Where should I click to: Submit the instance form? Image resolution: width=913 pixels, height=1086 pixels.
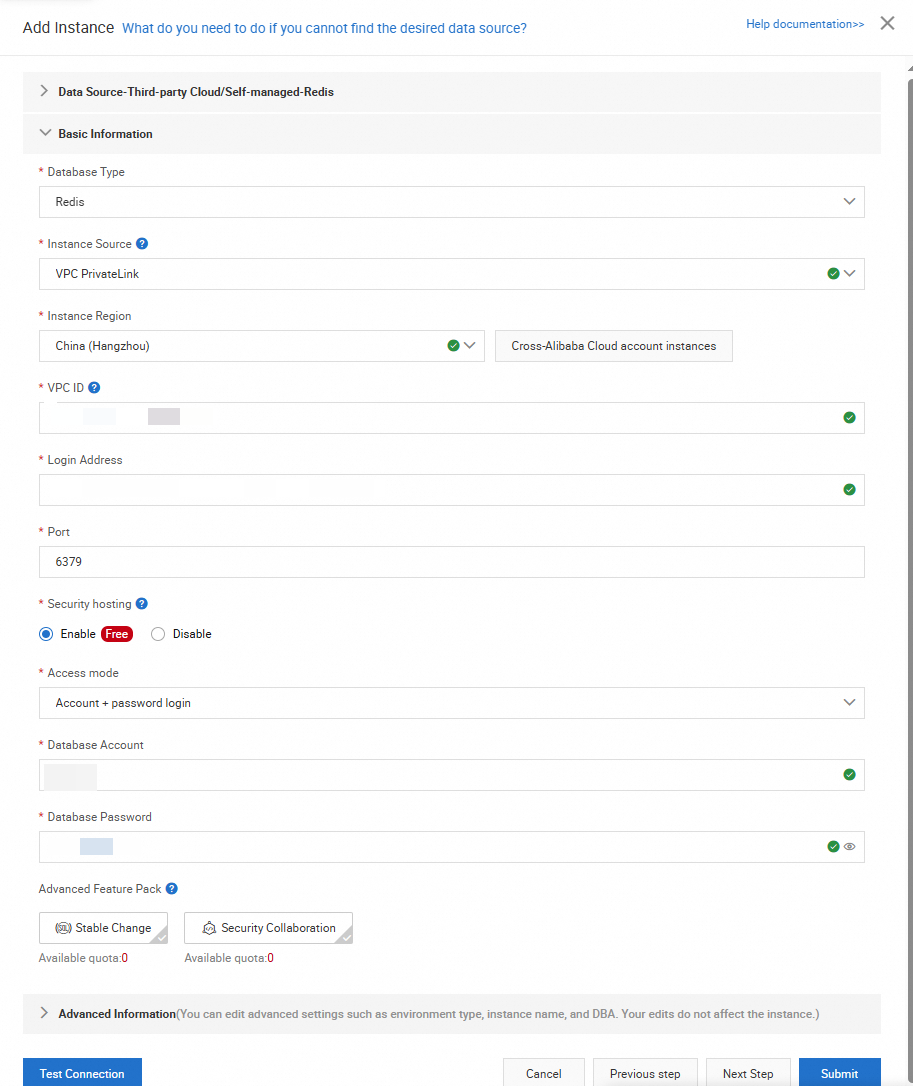[840, 1074]
